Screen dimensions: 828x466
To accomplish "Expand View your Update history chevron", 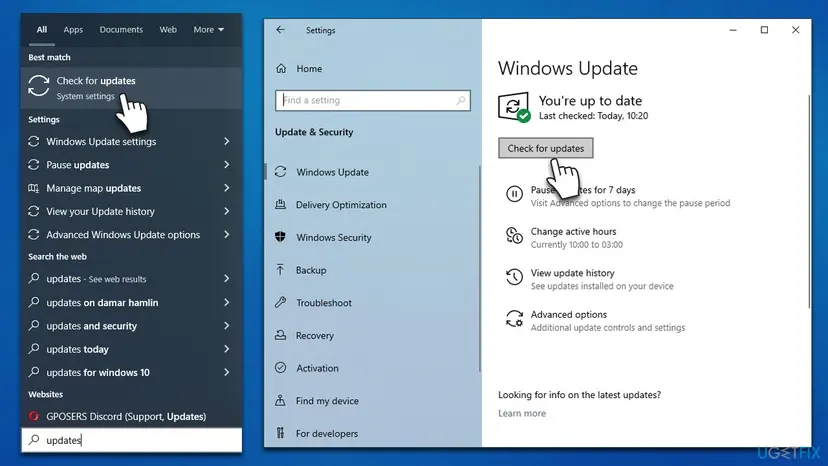I will (x=227, y=211).
